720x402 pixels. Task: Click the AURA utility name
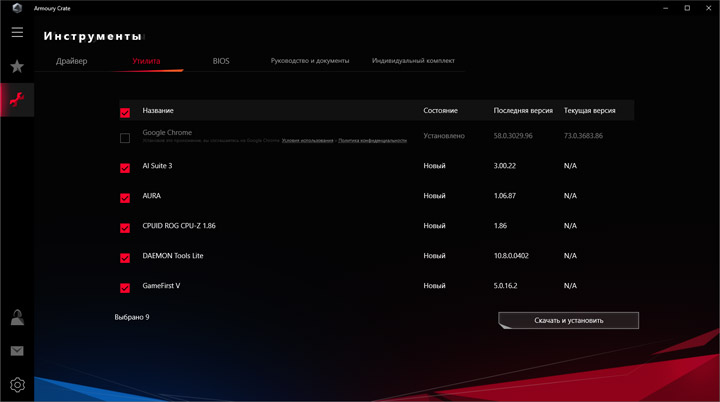pos(152,196)
